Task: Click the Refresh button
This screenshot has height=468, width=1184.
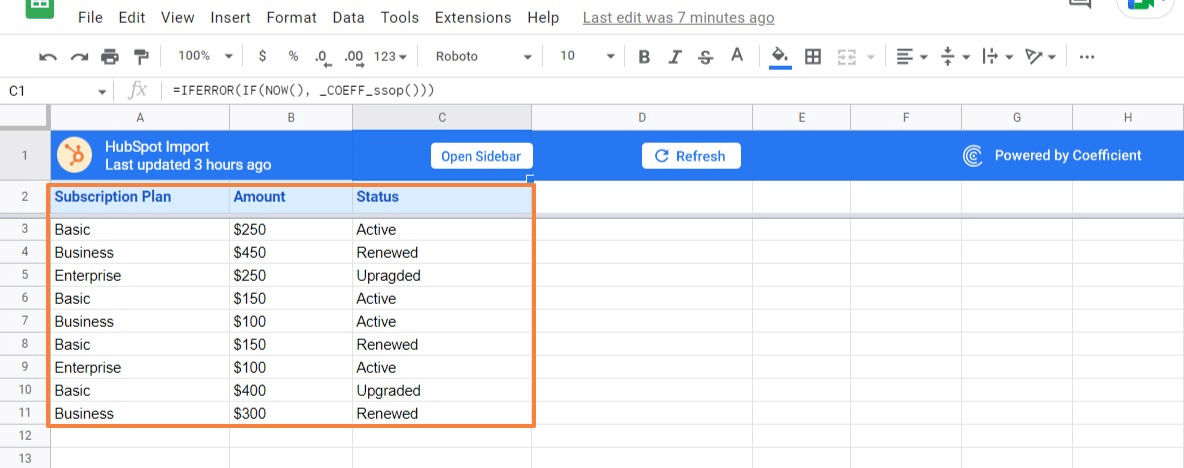Action: 690,156
